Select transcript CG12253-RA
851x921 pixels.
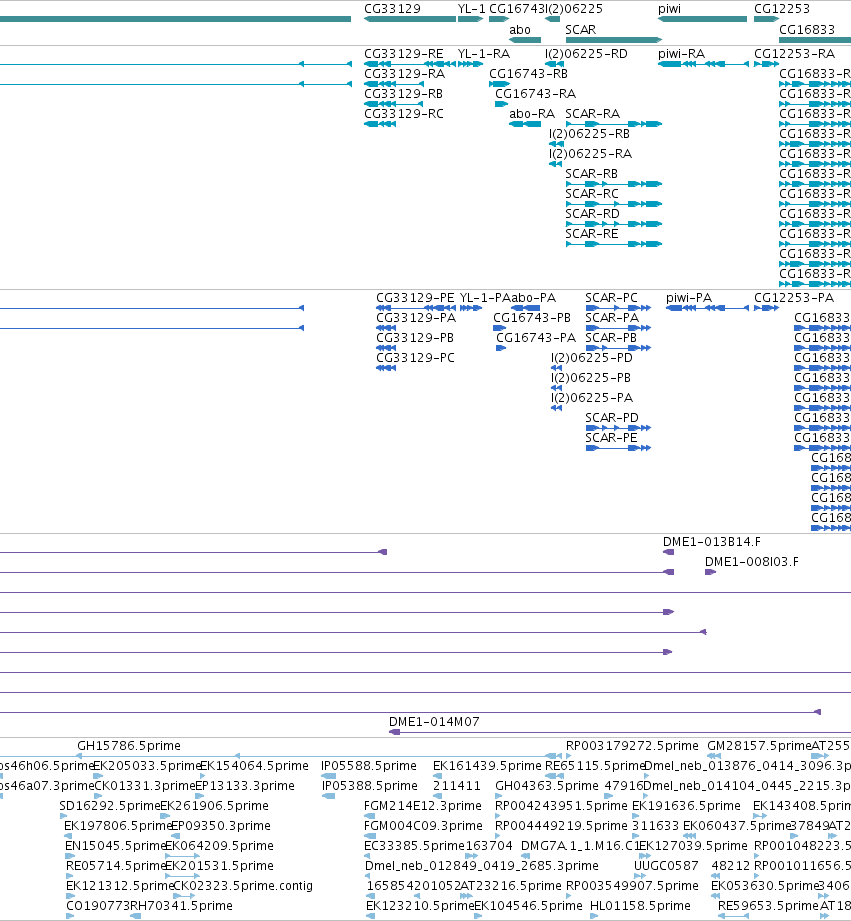[794, 53]
